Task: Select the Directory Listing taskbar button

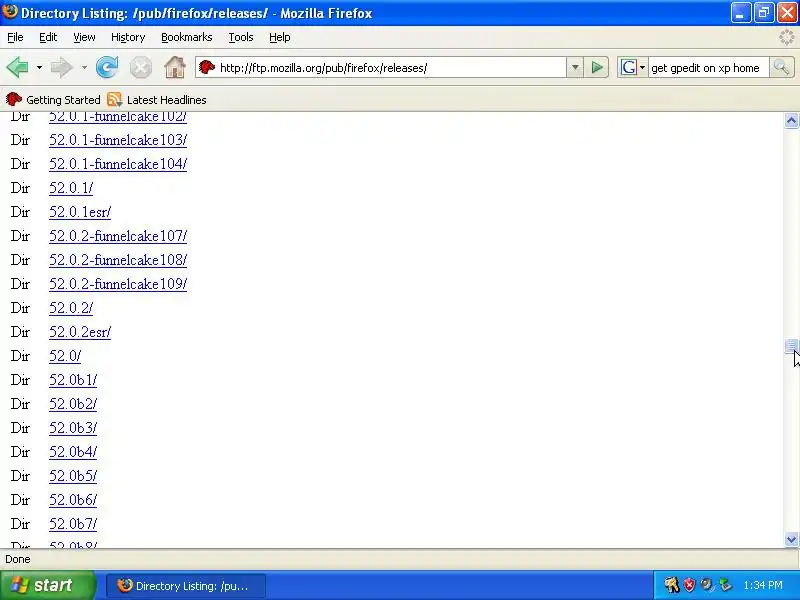Action: [x=186, y=586]
